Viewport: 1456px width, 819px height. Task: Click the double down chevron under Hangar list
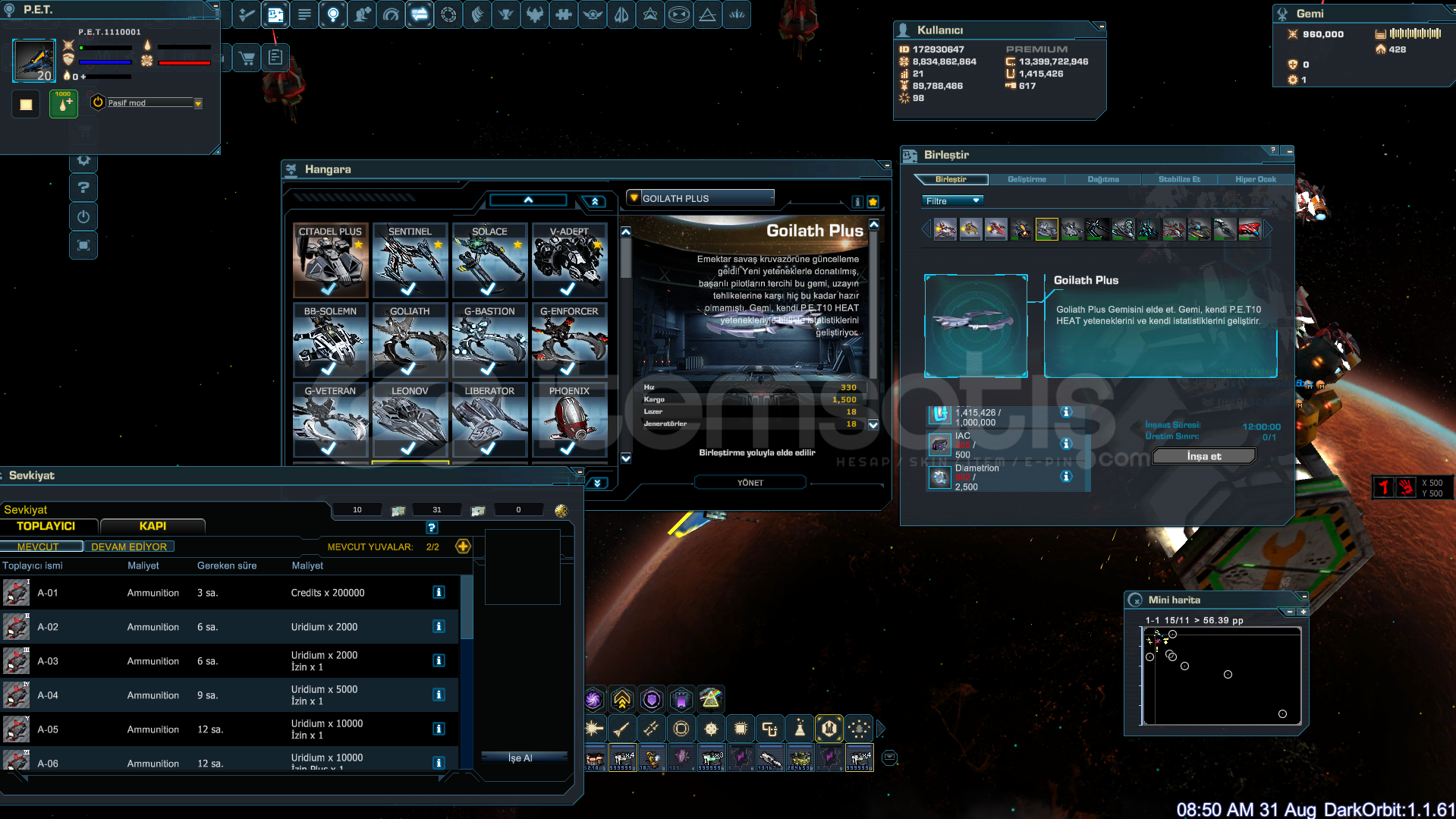[x=597, y=483]
